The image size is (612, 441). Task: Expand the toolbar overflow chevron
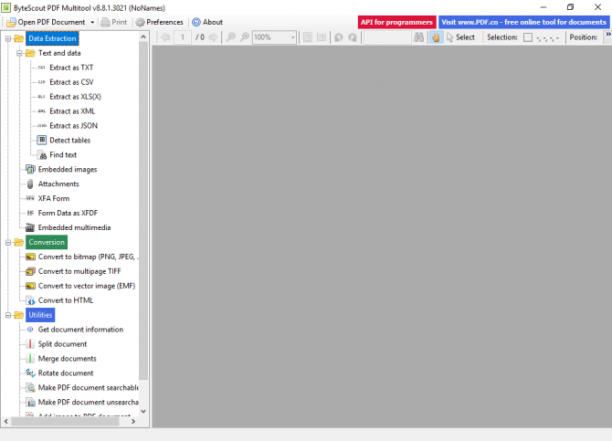(x=608, y=35)
